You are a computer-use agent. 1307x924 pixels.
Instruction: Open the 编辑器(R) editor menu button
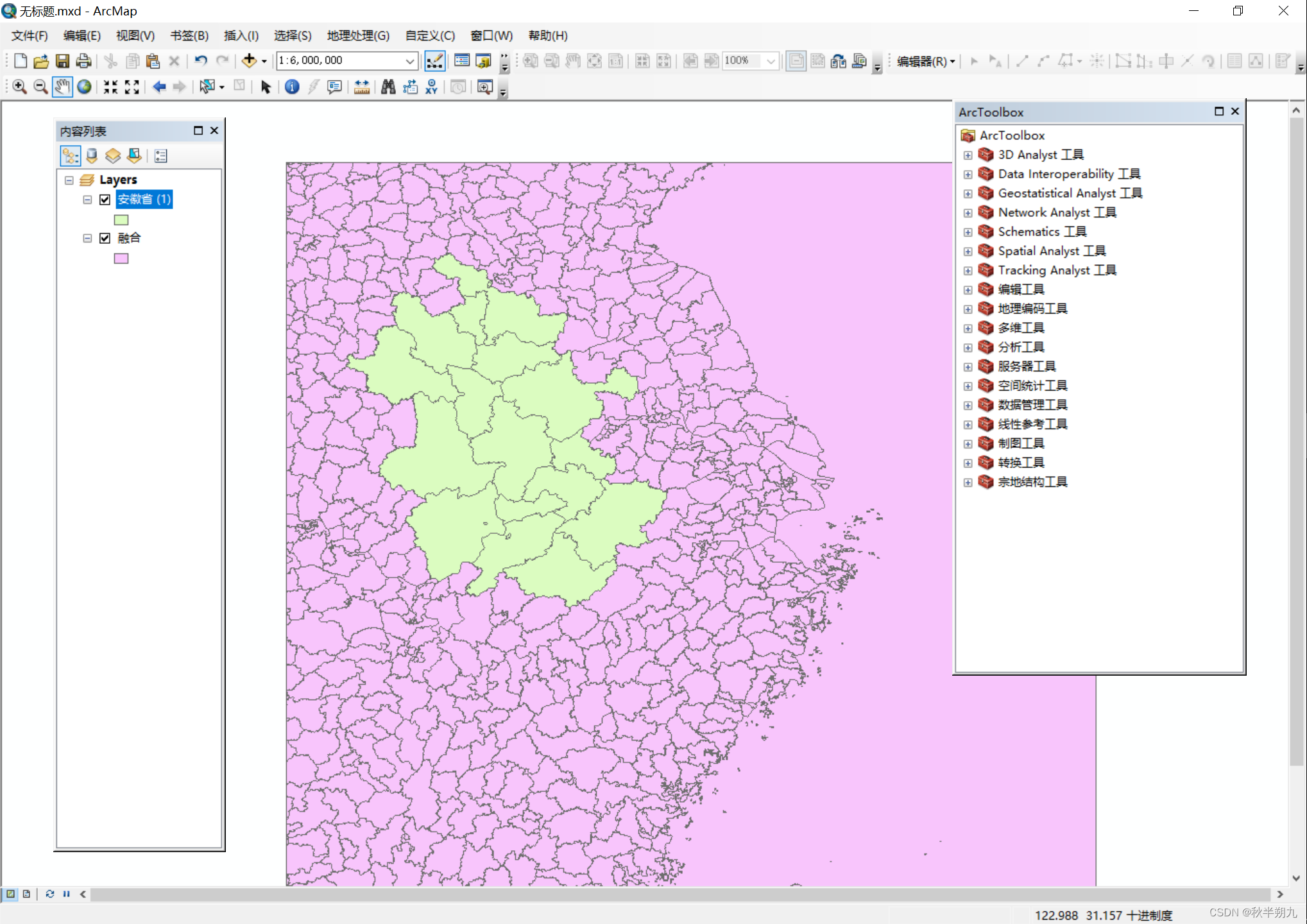[925, 61]
